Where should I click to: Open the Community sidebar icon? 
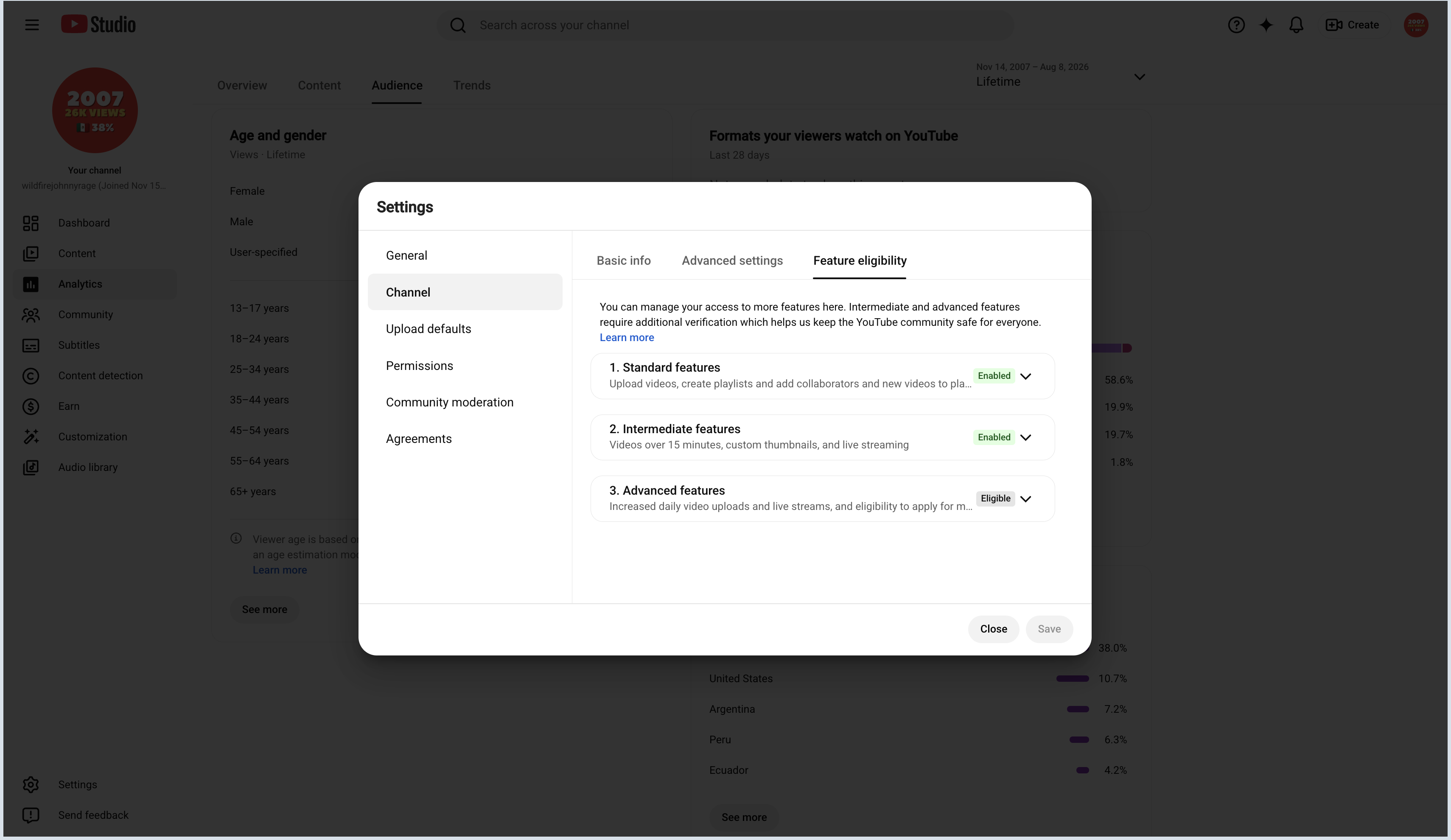pyautogui.click(x=31, y=314)
